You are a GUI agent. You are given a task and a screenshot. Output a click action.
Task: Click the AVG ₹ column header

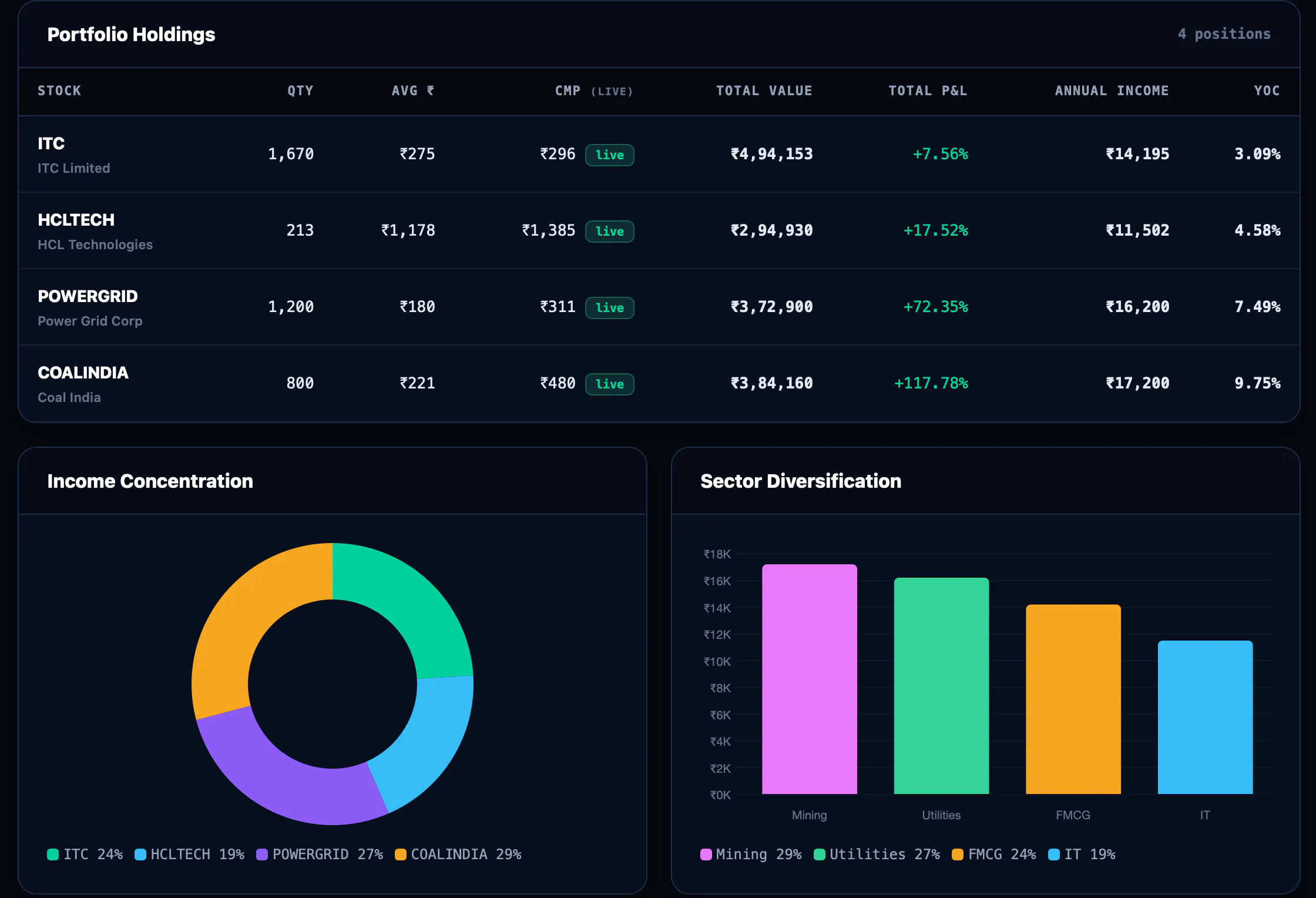click(413, 91)
